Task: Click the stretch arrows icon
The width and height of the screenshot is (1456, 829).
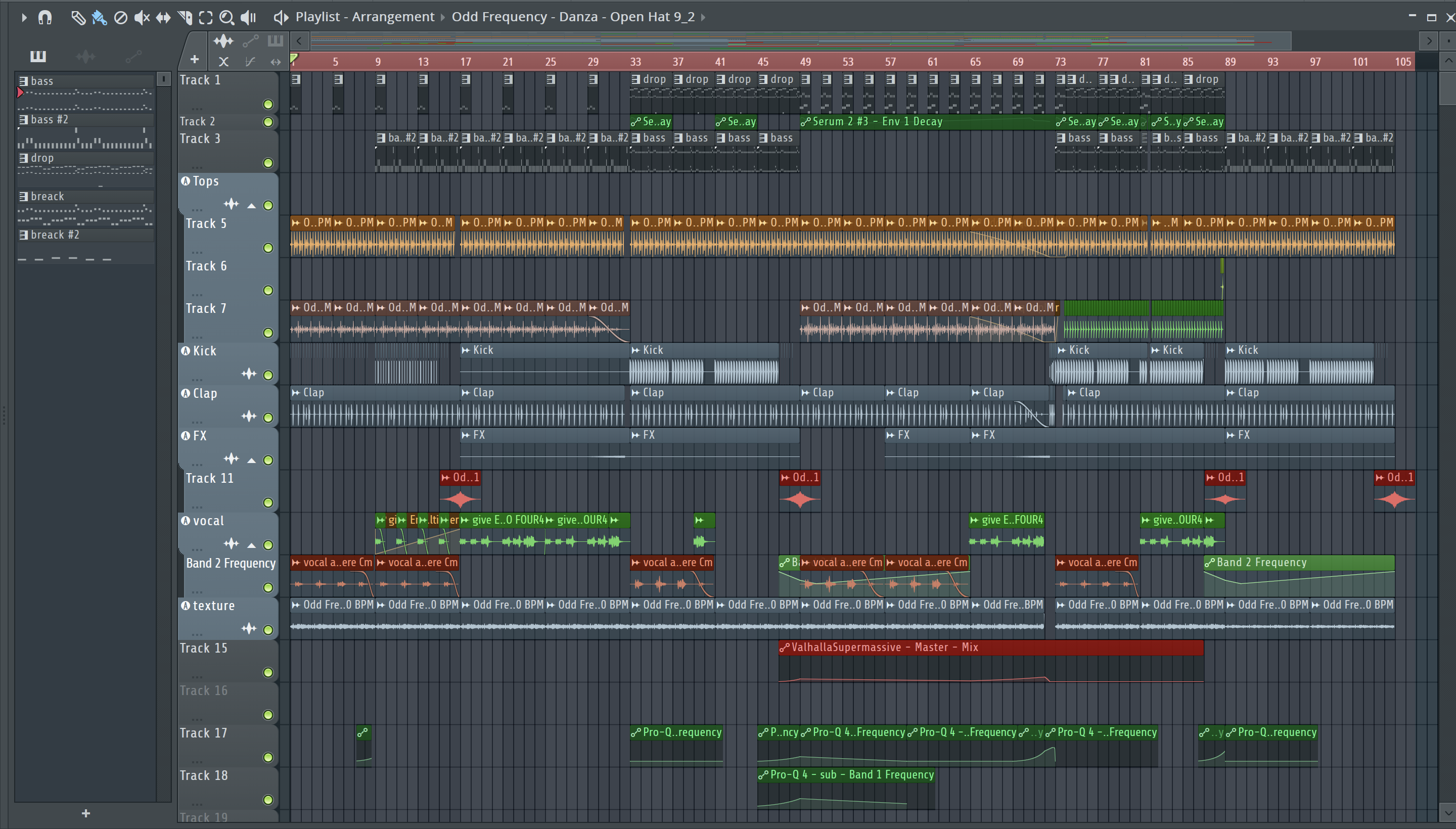Action: 276,62
